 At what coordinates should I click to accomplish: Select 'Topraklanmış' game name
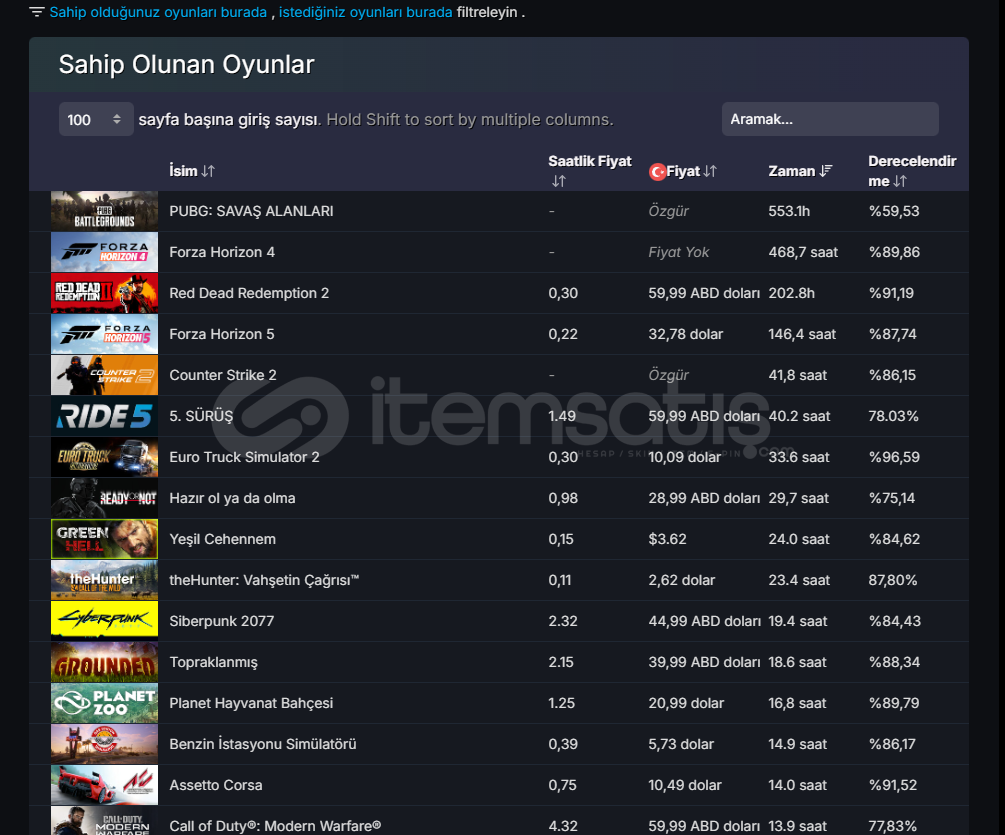pyautogui.click(x=213, y=662)
